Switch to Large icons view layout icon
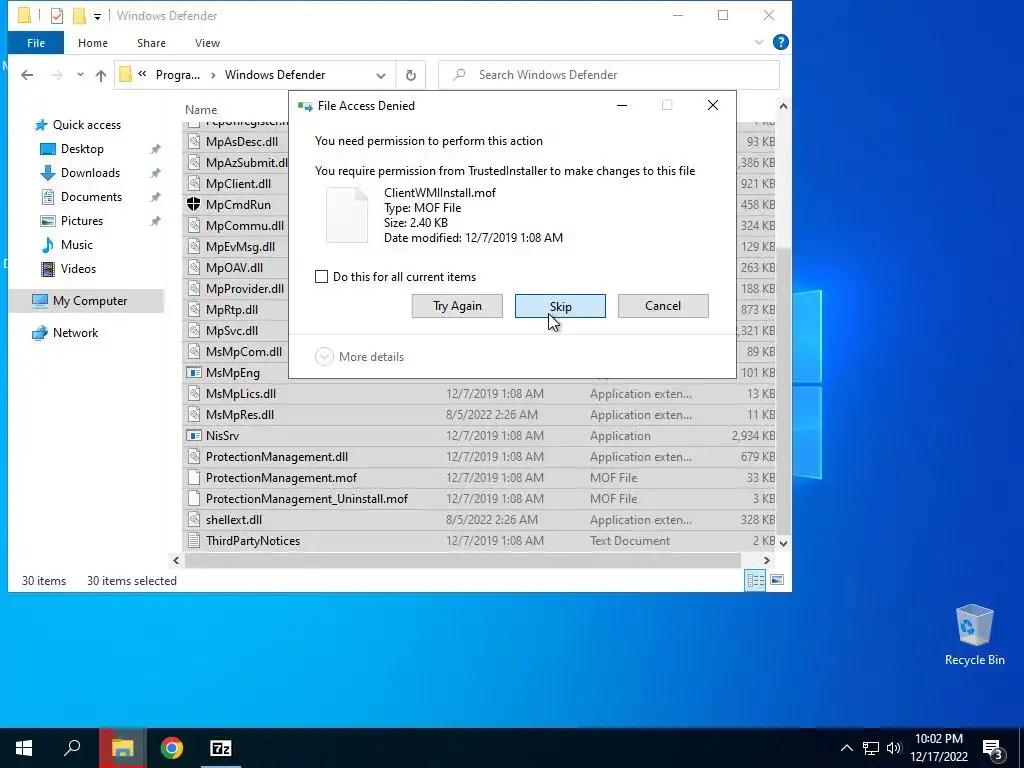The height and width of the screenshot is (768, 1024). click(777, 580)
